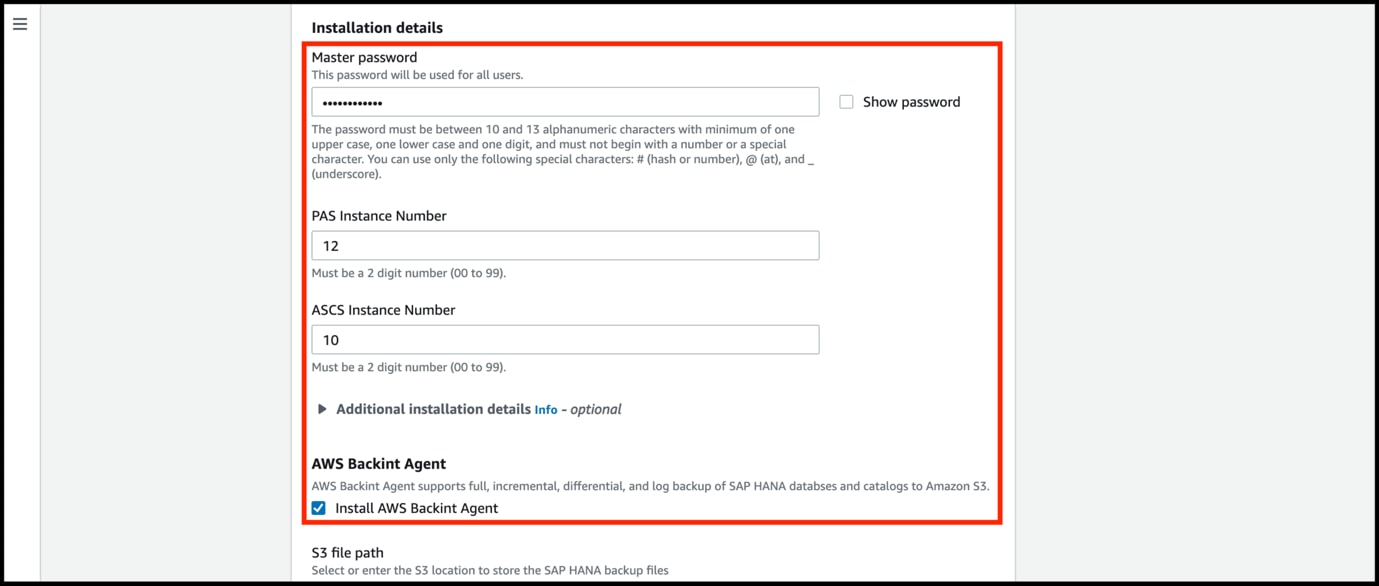Select the PAS Instance Number field showing 12
Image resolution: width=1379 pixels, height=586 pixels.
tap(565, 245)
